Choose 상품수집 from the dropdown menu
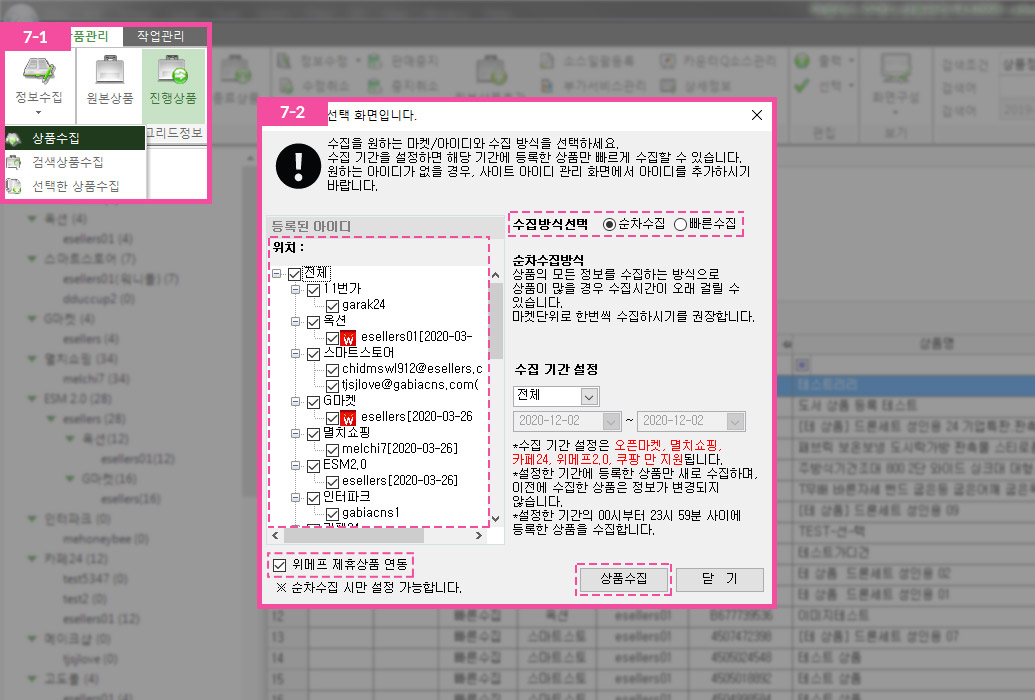The width and height of the screenshot is (1035, 700). click(x=75, y=138)
